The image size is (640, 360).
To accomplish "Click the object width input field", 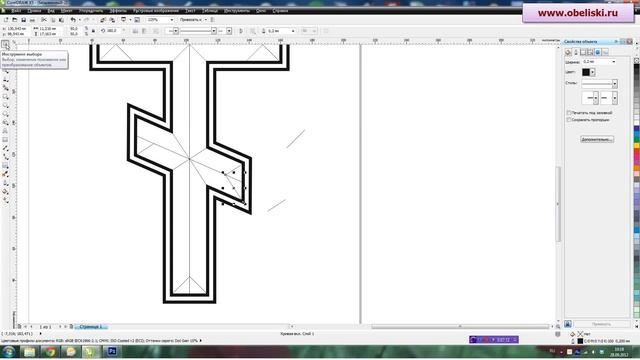I will pyautogui.click(x=51, y=29).
